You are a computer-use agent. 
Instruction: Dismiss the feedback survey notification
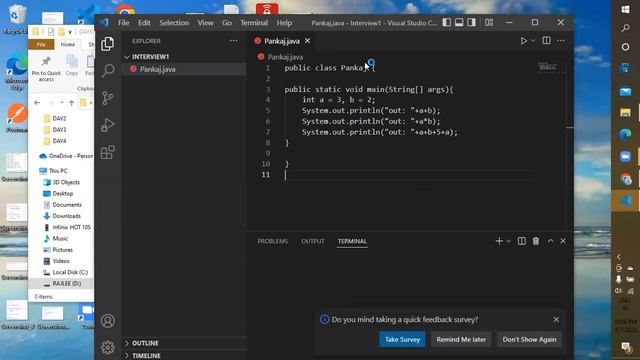pos(556,319)
